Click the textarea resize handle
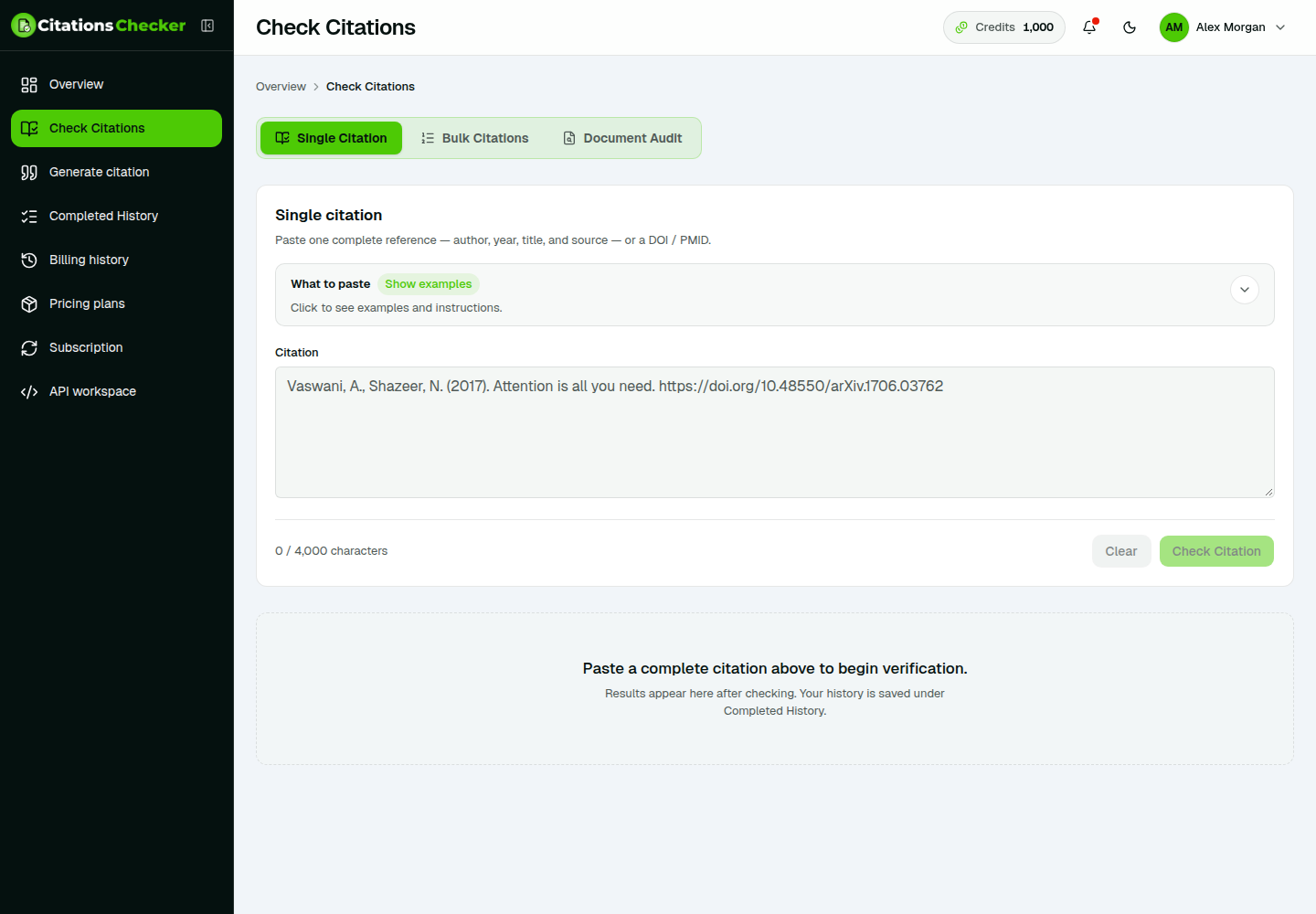Image resolution: width=1316 pixels, height=914 pixels. pos(1268,492)
